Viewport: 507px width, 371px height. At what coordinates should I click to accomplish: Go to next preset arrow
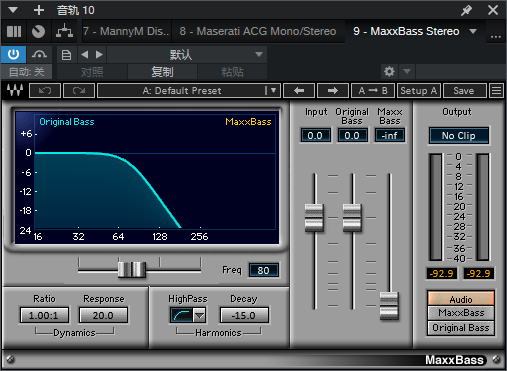99,54
